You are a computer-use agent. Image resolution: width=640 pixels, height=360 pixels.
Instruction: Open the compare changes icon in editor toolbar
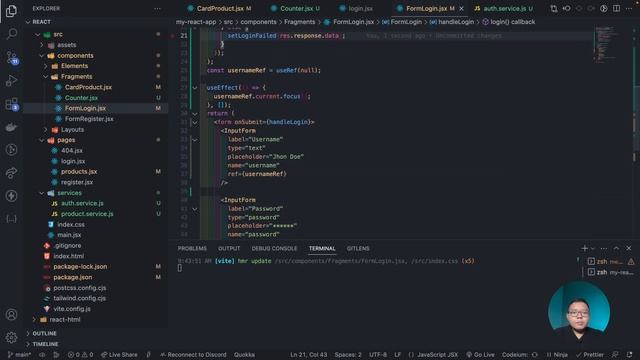tap(554, 8)
